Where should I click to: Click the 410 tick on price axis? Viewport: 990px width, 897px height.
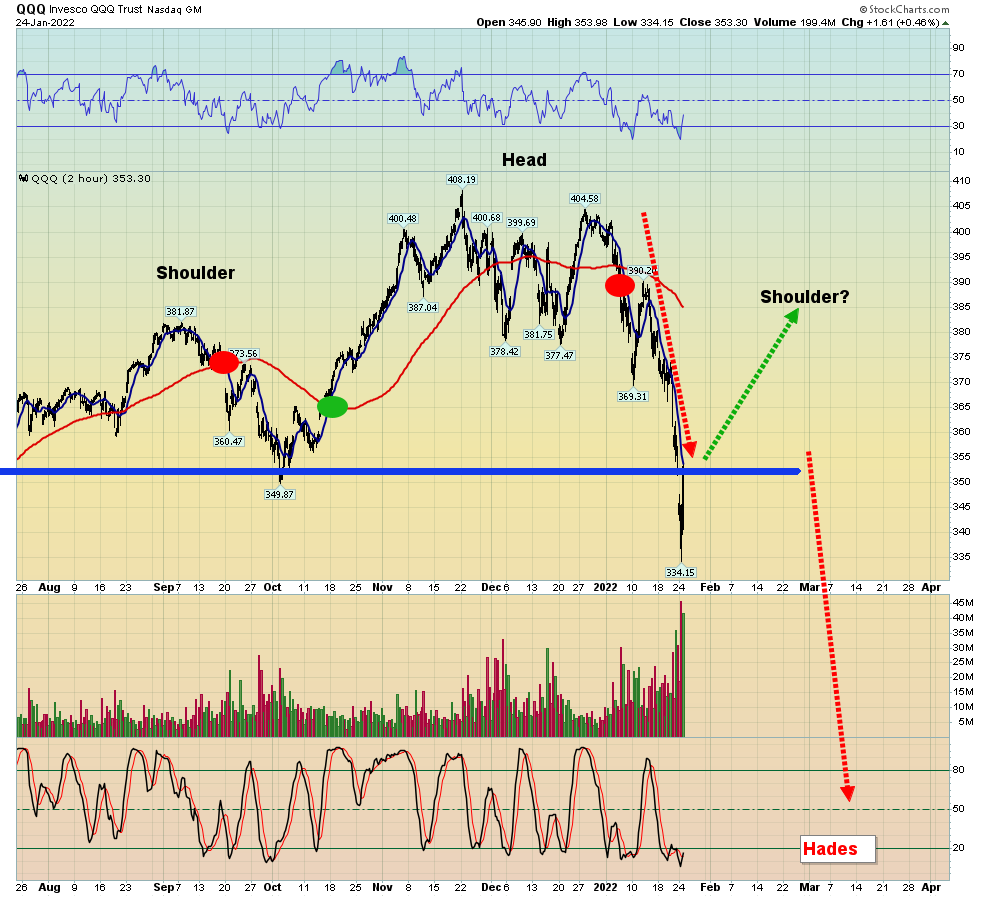962,181
